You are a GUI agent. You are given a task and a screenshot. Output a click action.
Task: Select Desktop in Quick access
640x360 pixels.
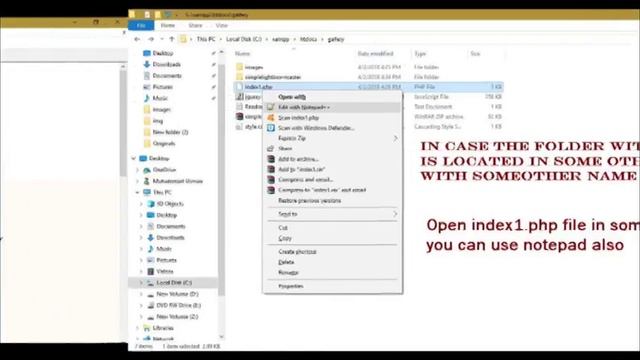click(163, 53)
